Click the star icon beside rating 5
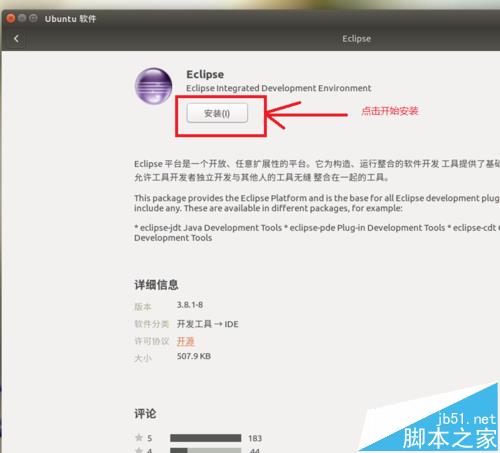 pos(139,437)
